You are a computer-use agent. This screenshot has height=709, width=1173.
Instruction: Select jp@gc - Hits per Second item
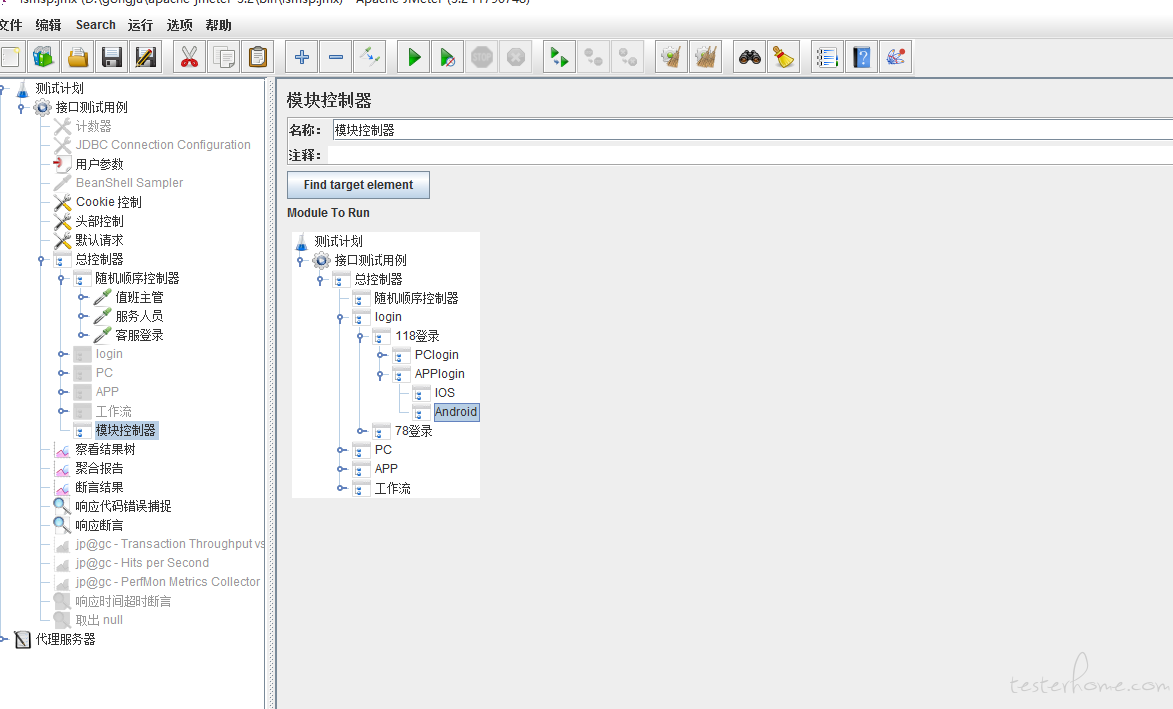point(142,563)
